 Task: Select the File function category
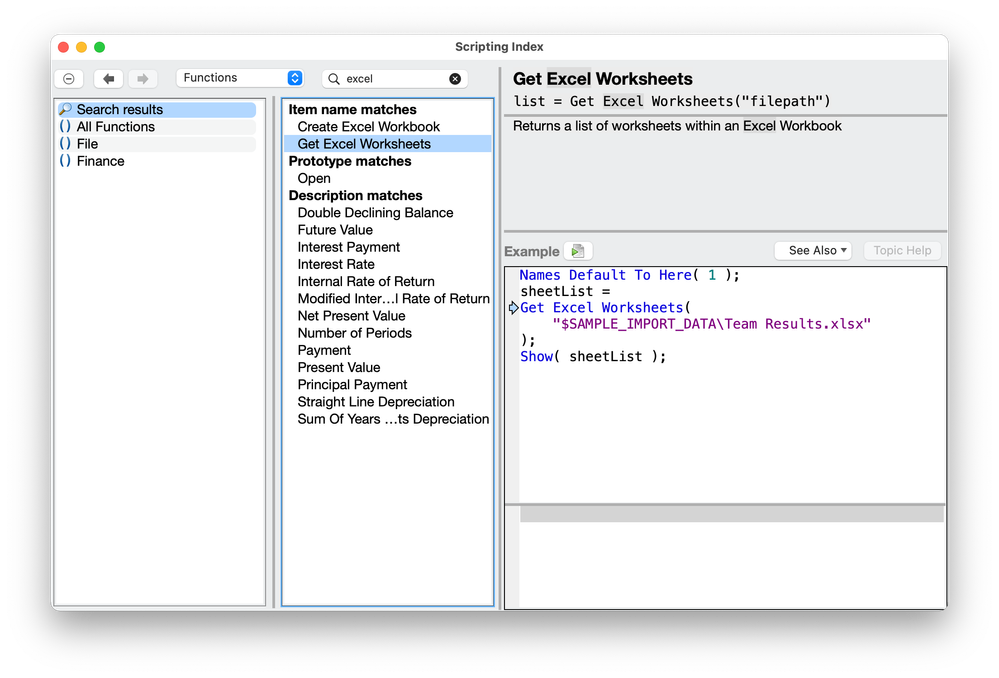pos(157,144)
